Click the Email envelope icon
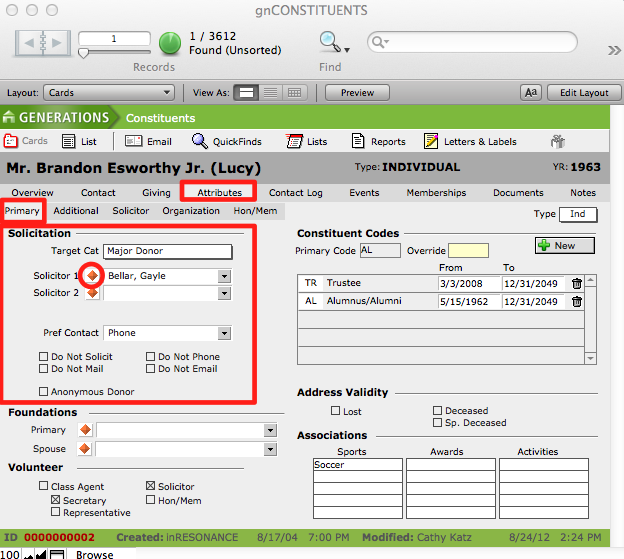 [133, 141]
